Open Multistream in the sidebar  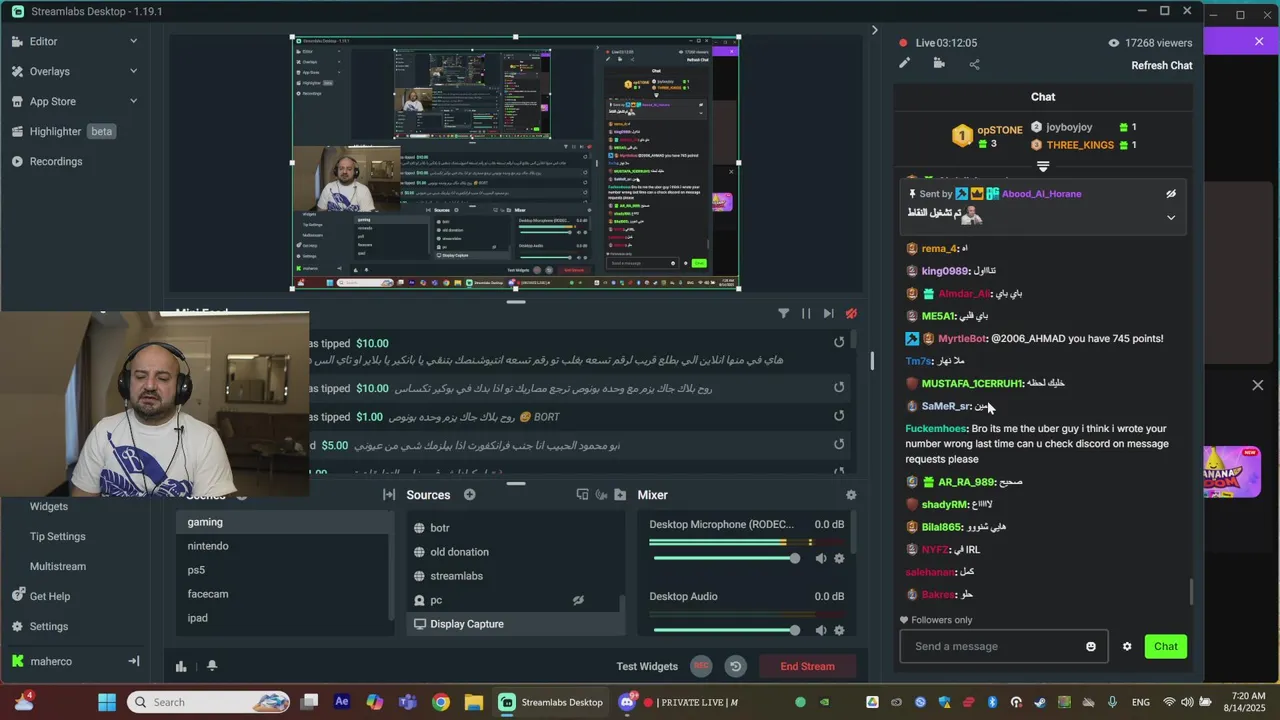(x=57, y=566)
